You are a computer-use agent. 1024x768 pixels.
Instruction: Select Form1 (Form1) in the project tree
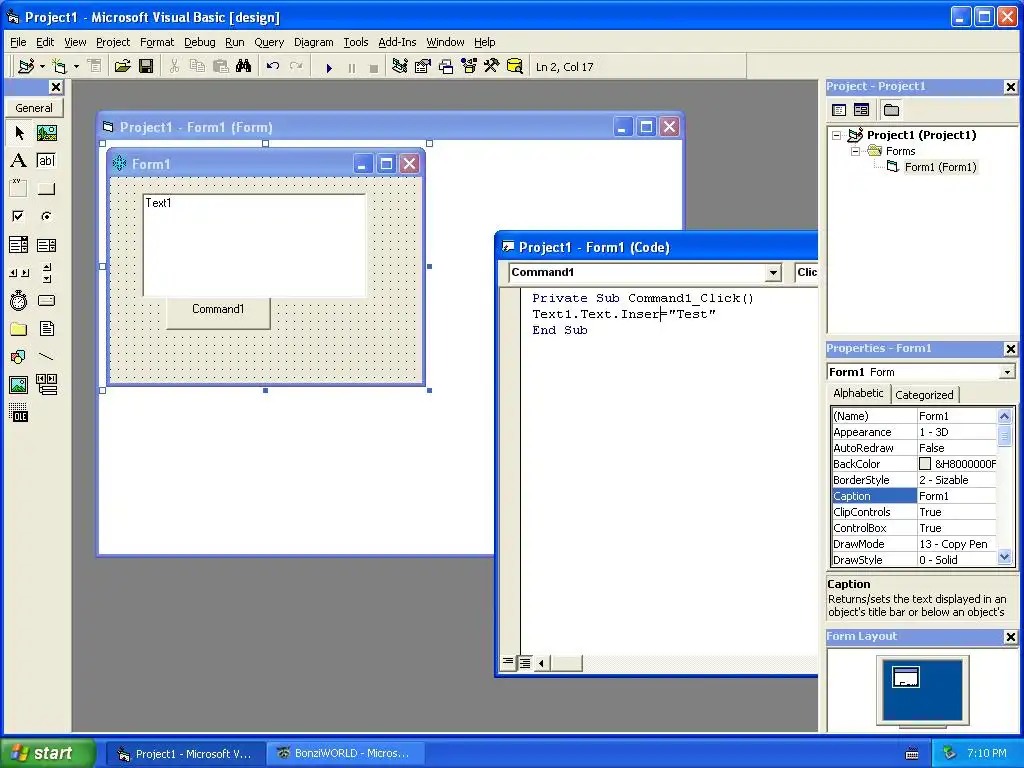pyautogui.click(x=940, y=167)
